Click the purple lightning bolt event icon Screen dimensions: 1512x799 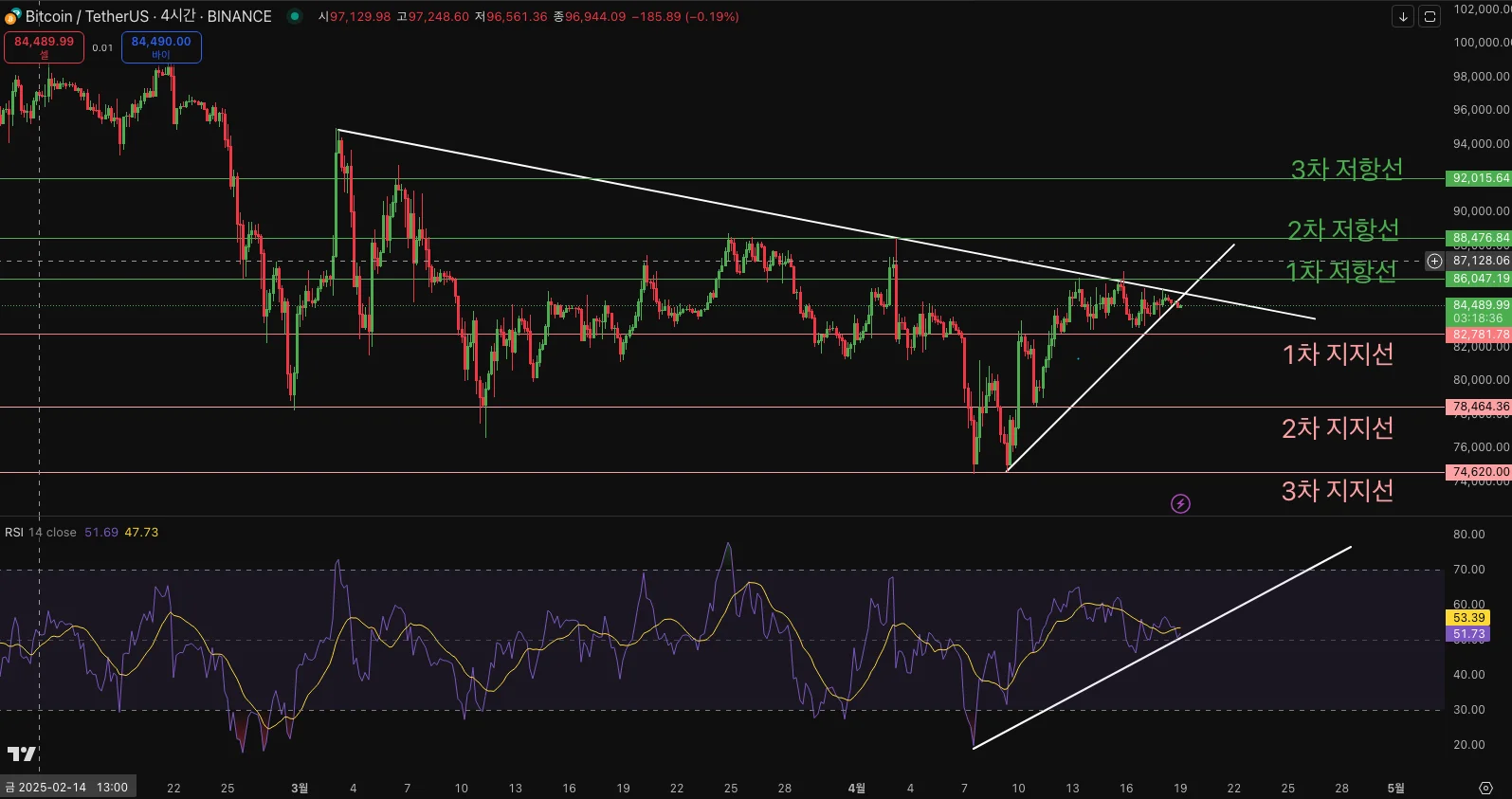(1180, 503)
